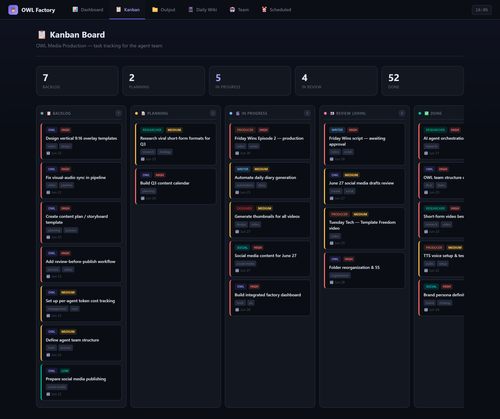
Task: Click the Planning column count badge
Action: click(x=213, y=113)
